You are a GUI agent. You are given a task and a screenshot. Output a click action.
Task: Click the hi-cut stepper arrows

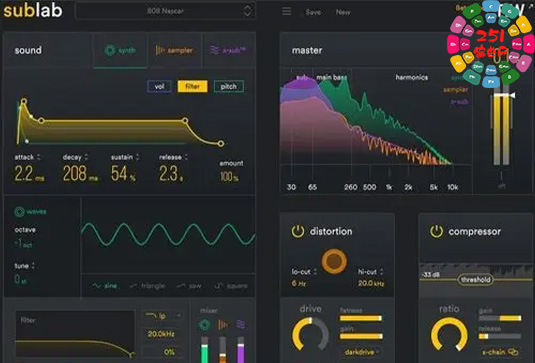[x=381, y=272]
